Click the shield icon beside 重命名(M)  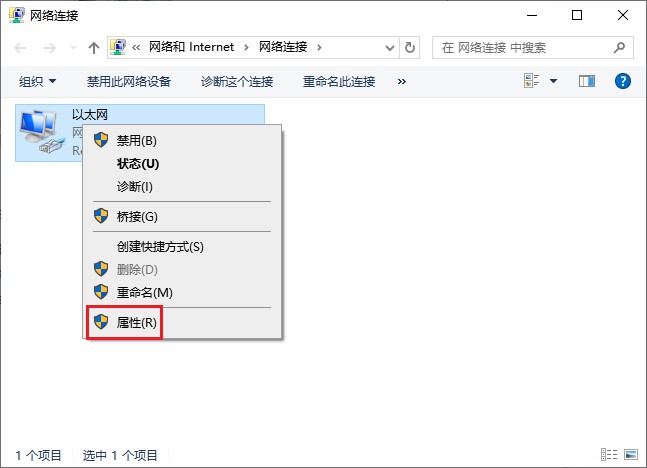pyautogui.click(x=101, y=292)
